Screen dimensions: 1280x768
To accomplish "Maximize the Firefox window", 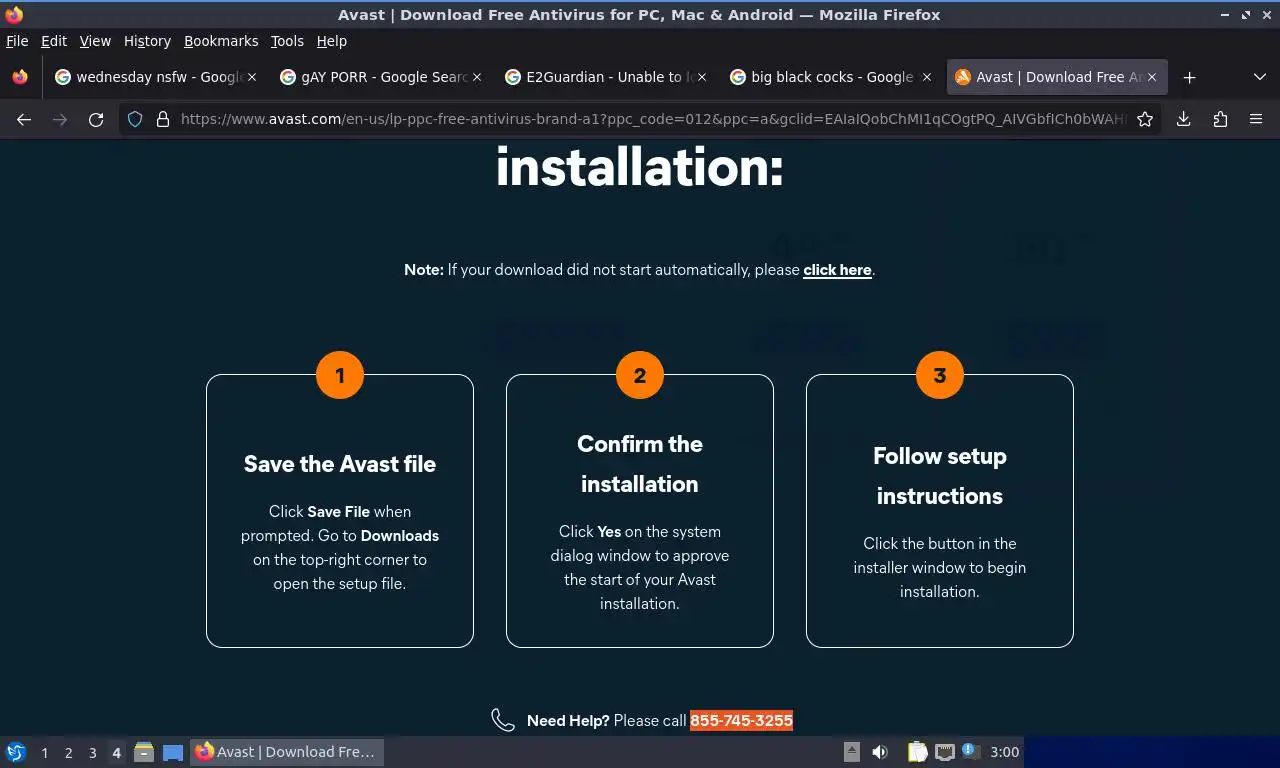I will [1246, 15].
